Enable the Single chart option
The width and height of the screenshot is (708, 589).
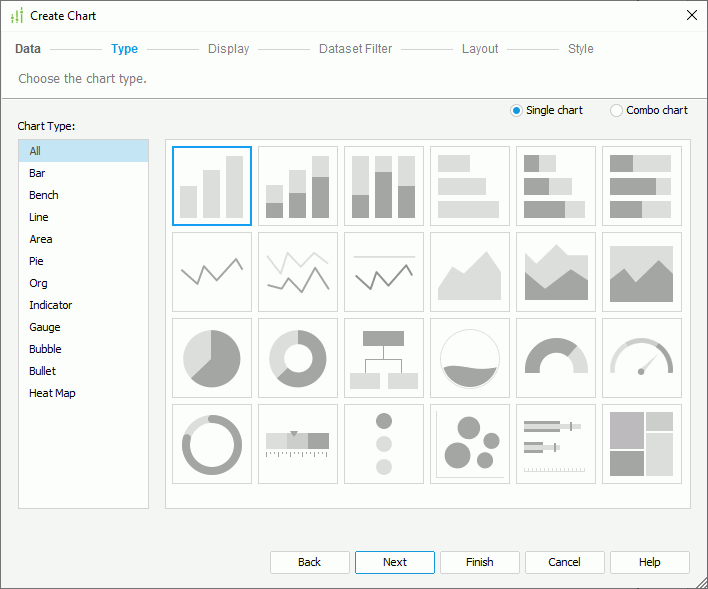516,110
